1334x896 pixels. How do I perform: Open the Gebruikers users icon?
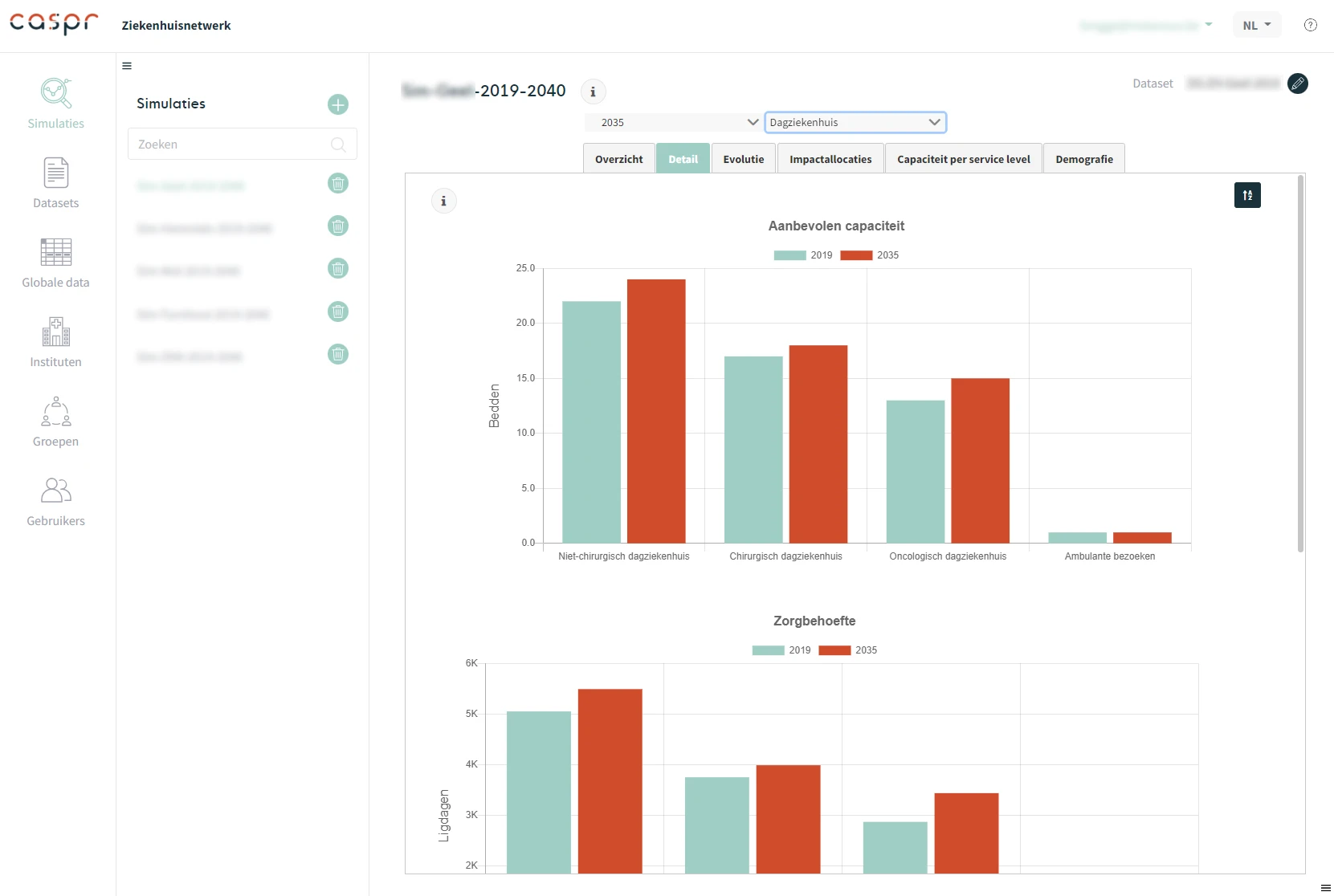coord(55,491)
